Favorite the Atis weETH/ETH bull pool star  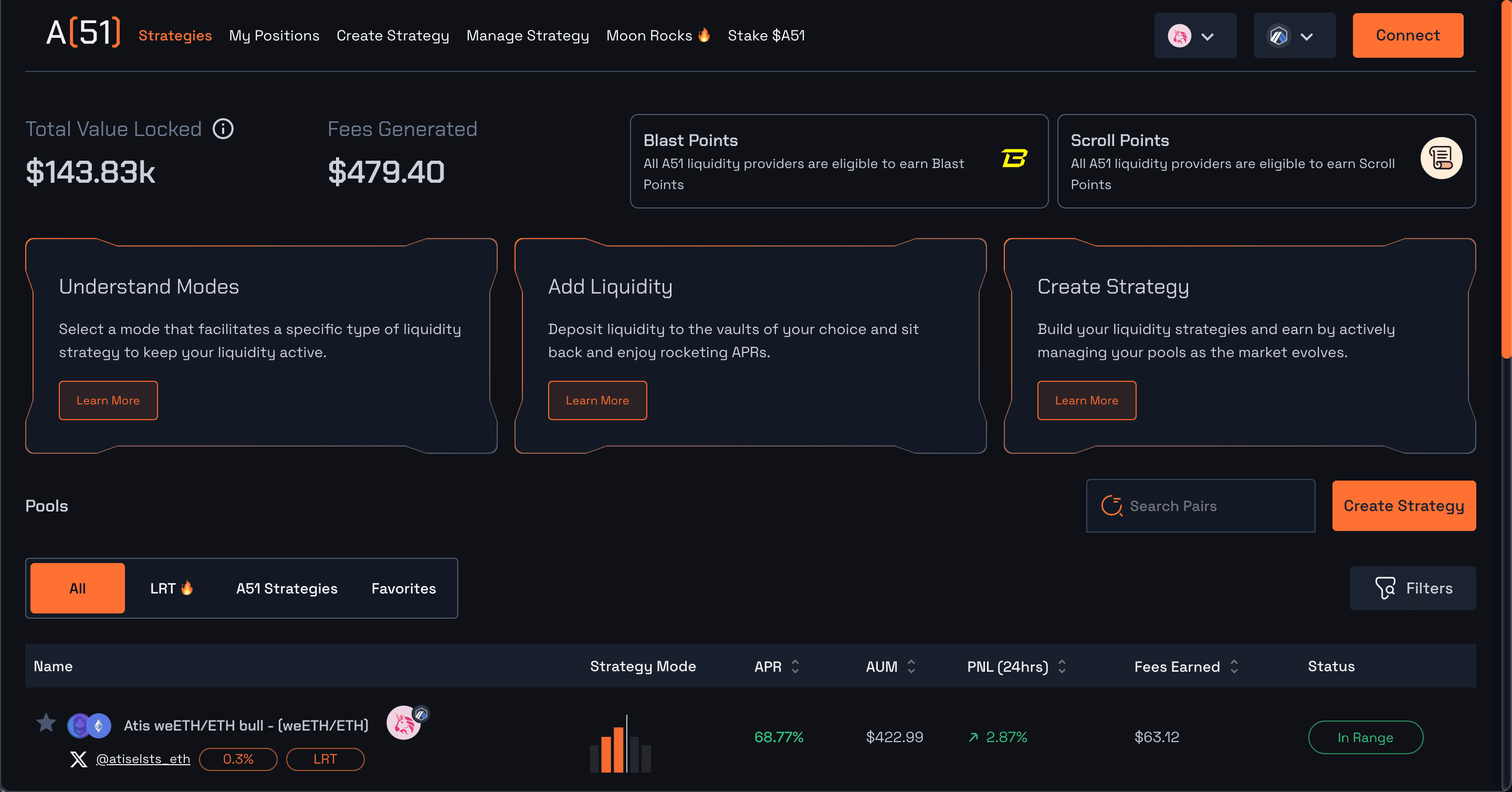click(46, 723)
